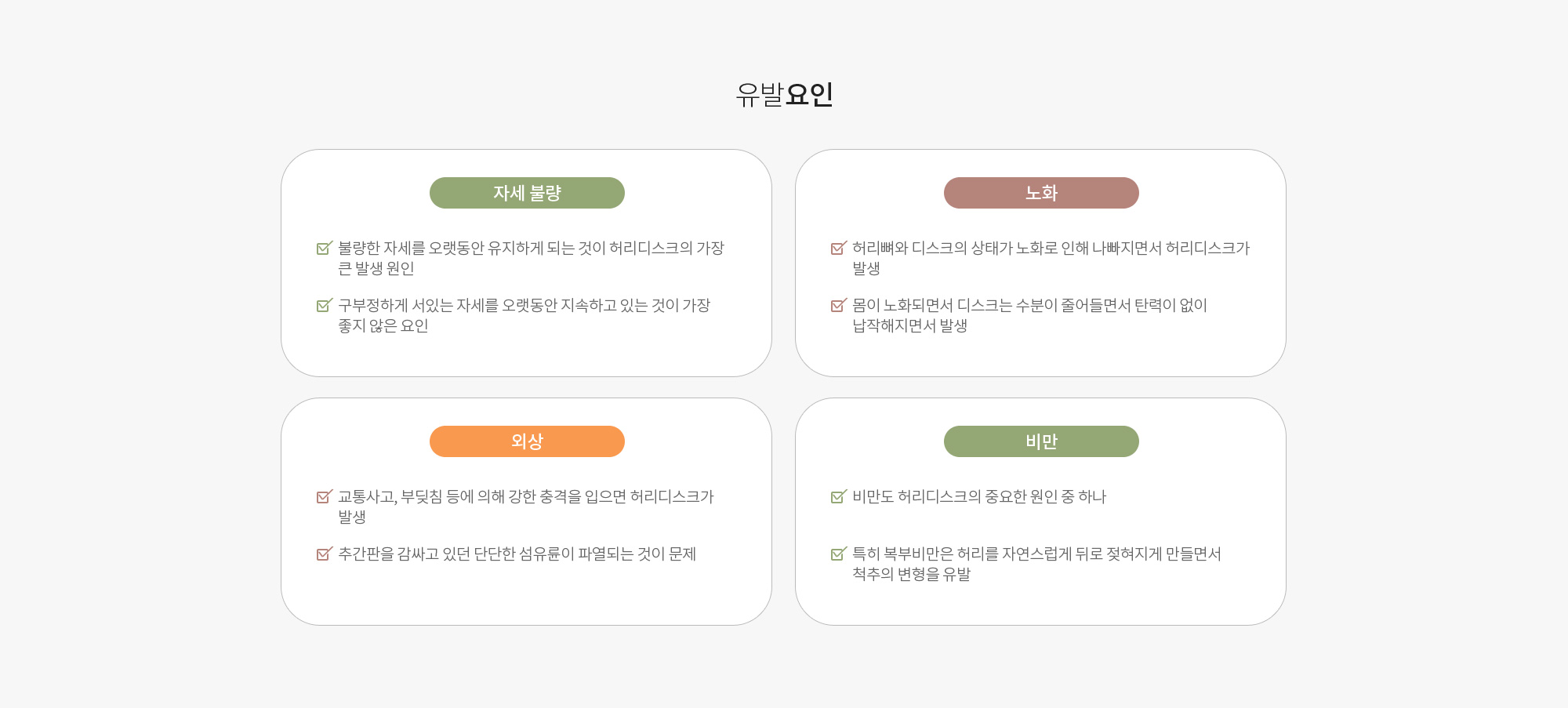Click checkmark icon beside 몸이 노화되면서 디스크는
The image size is (1568, 708).
click(839, 305)
